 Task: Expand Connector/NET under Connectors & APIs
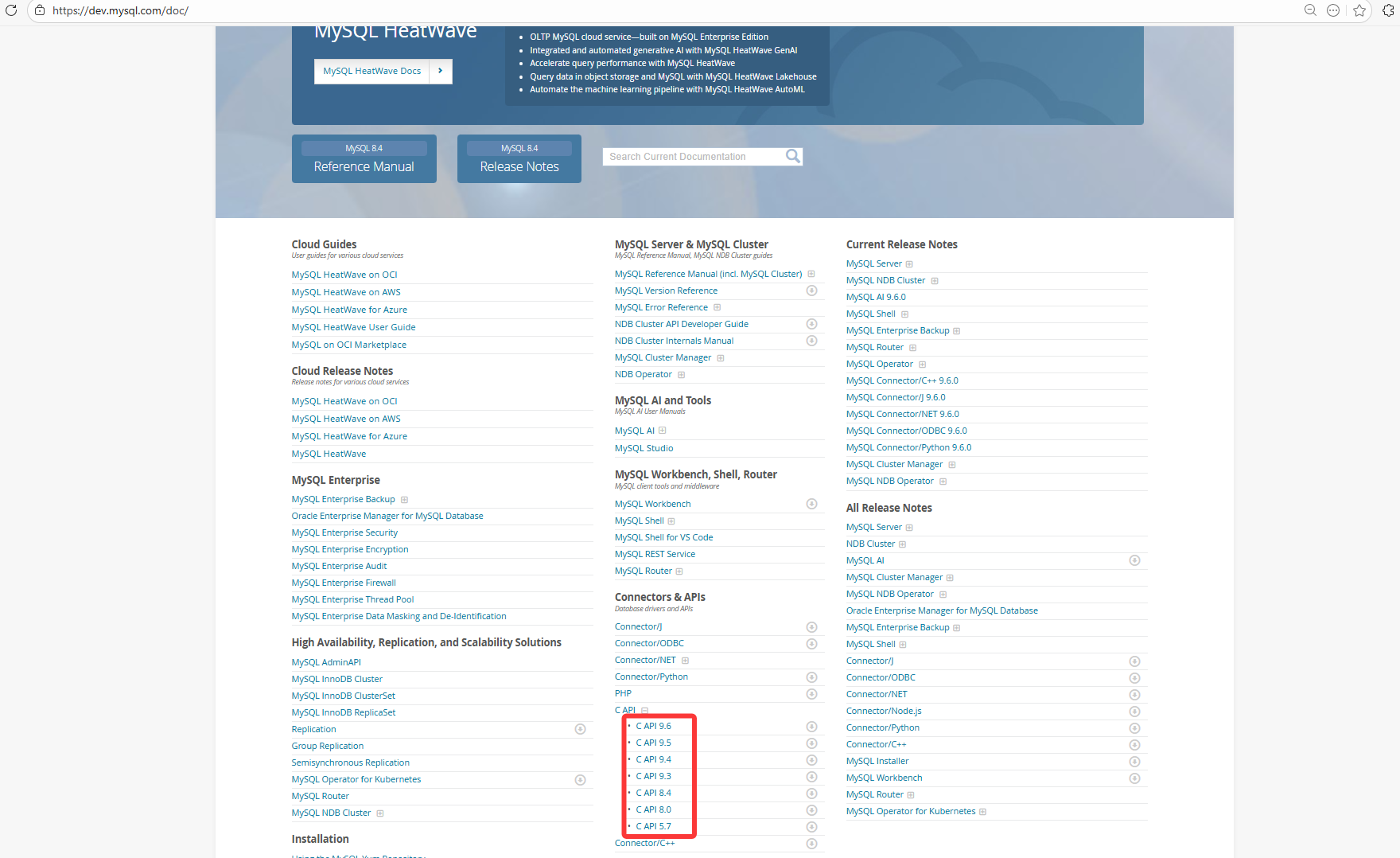pyautogui.click(x=685, y=661)
